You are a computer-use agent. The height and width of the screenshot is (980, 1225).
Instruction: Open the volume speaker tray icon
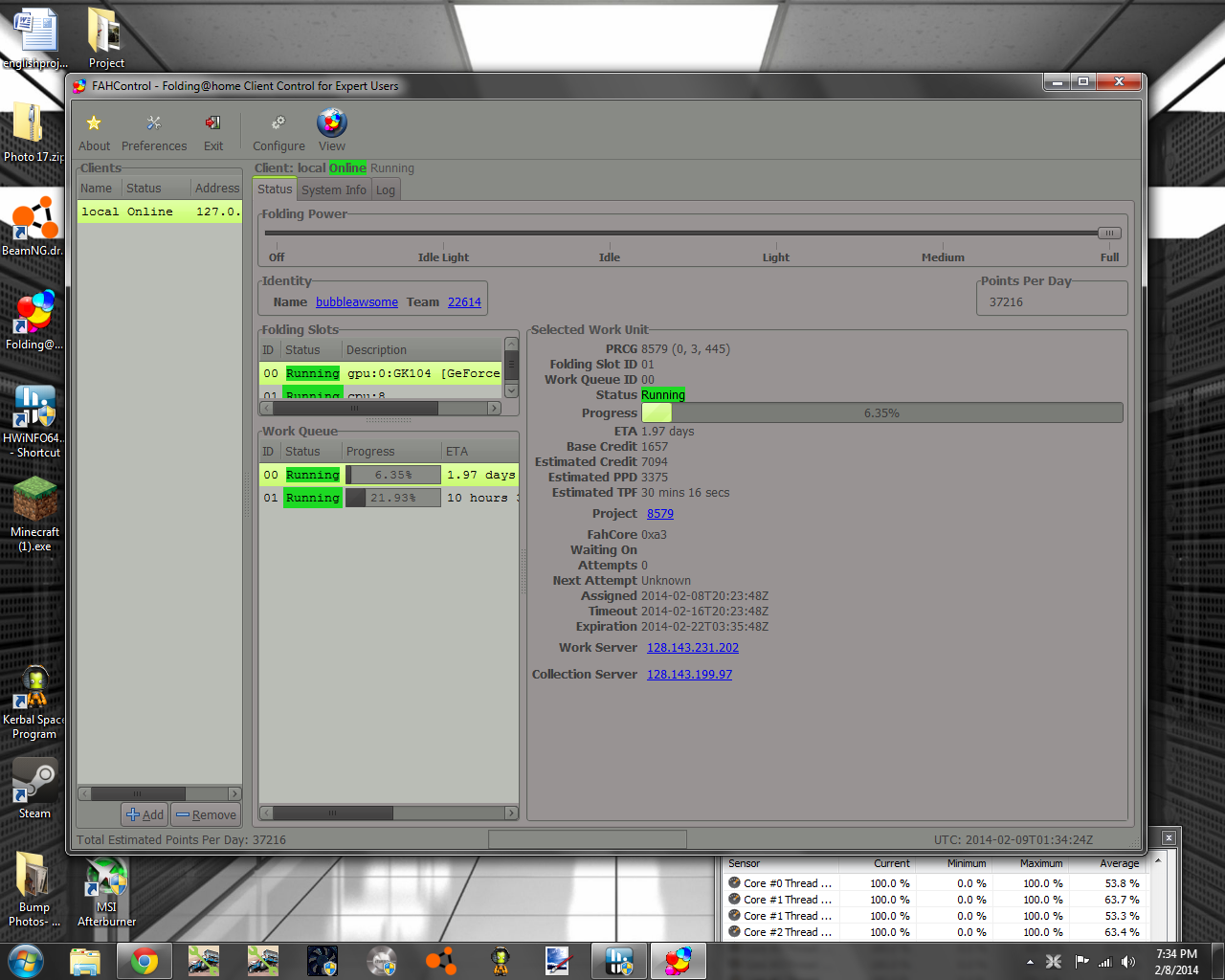point(1128,962)
